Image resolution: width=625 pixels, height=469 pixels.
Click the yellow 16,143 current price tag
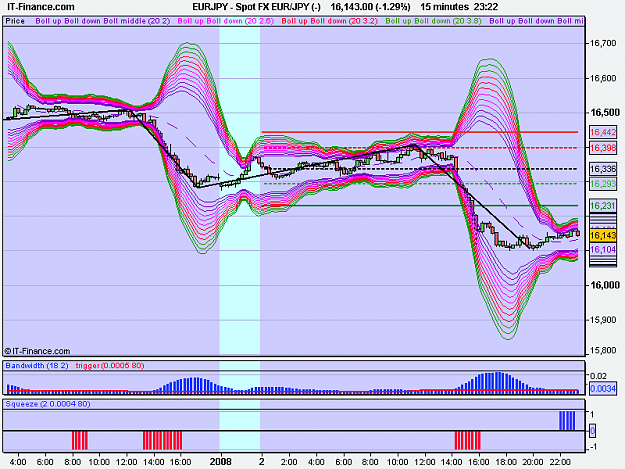pyautogui.click(x=603, y=235)
